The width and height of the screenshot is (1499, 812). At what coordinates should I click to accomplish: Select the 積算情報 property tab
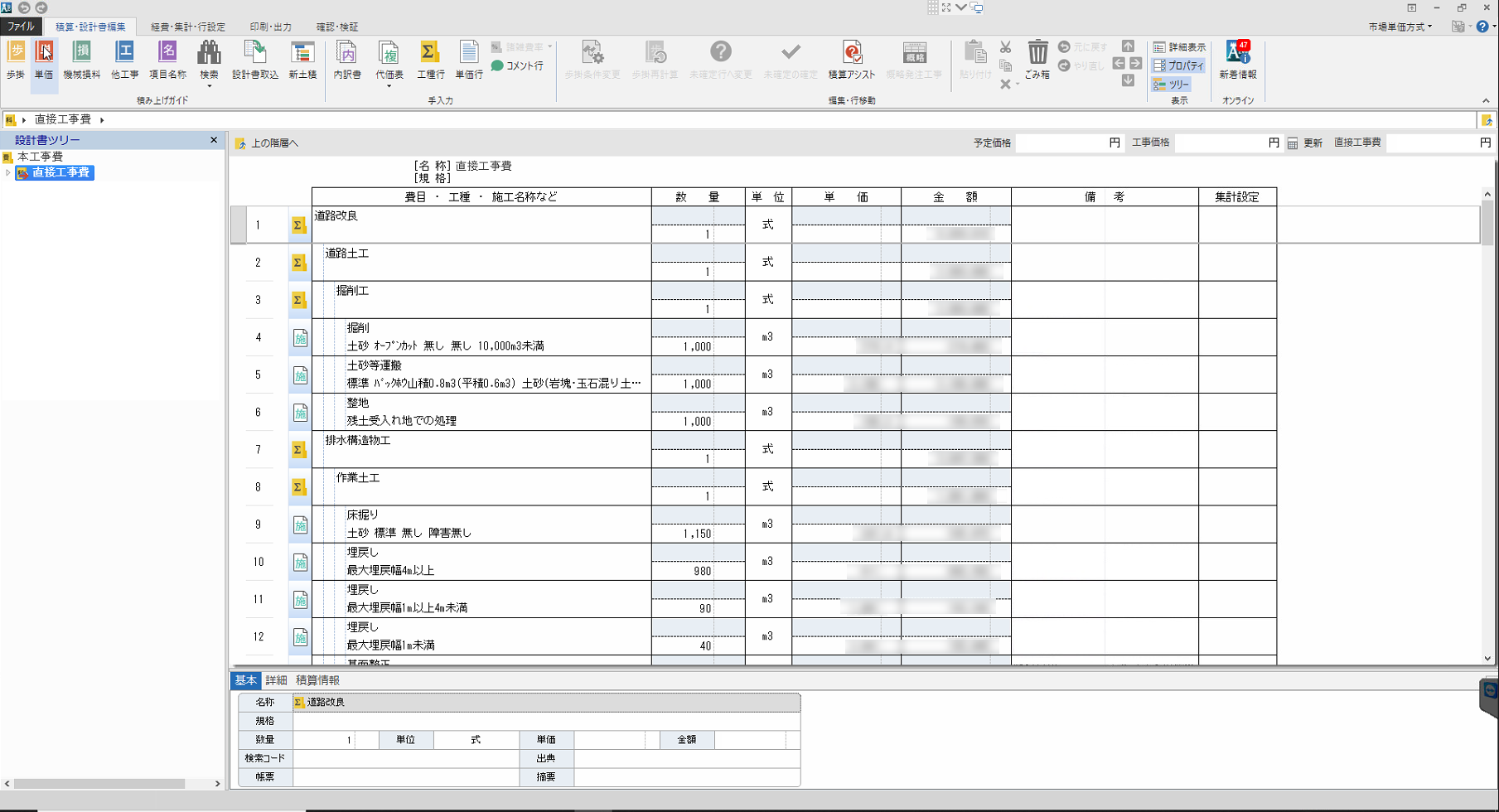point(317,680)
